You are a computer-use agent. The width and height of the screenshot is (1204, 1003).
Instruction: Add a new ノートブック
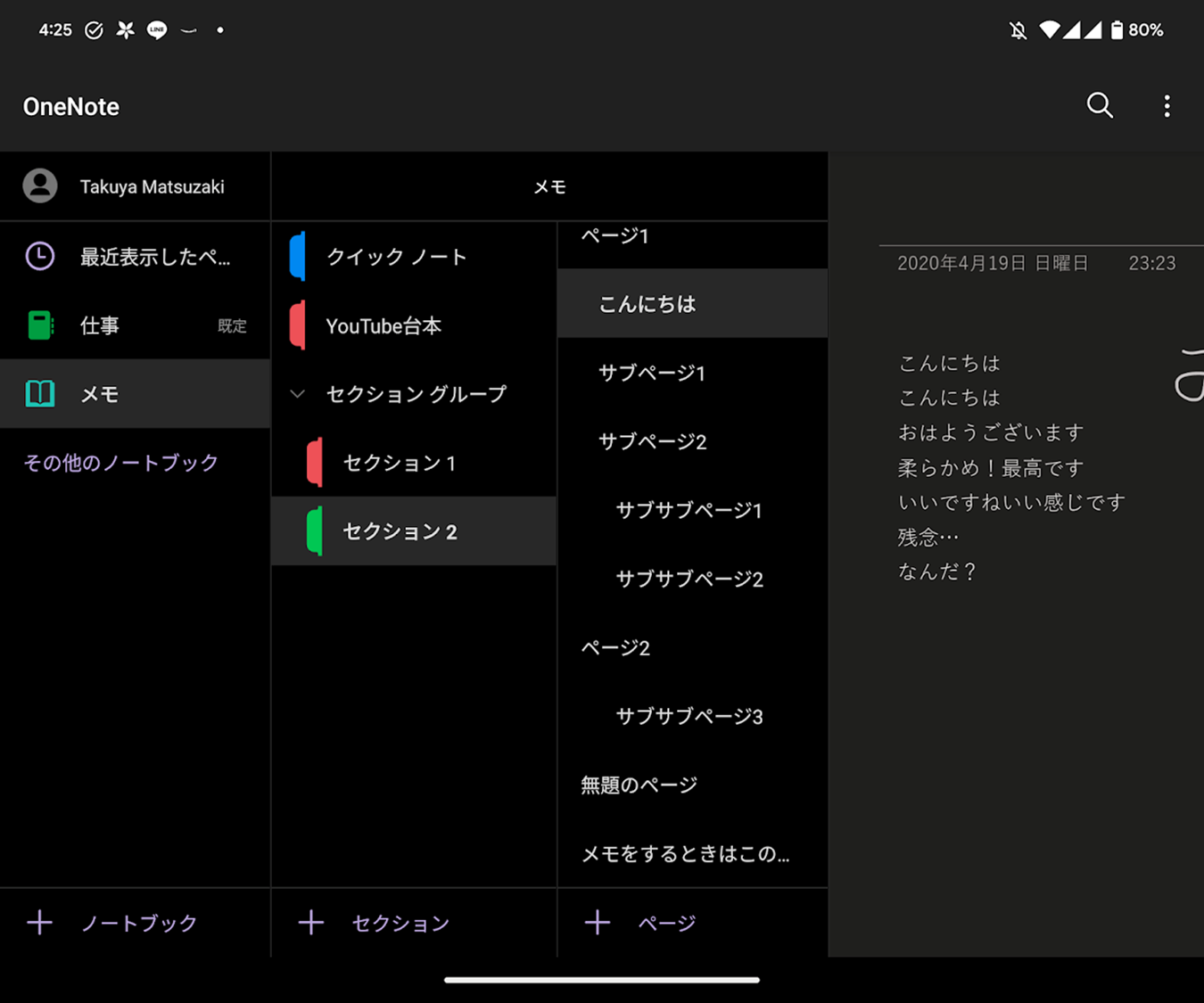pyautogui.click(x=136, y=922)
